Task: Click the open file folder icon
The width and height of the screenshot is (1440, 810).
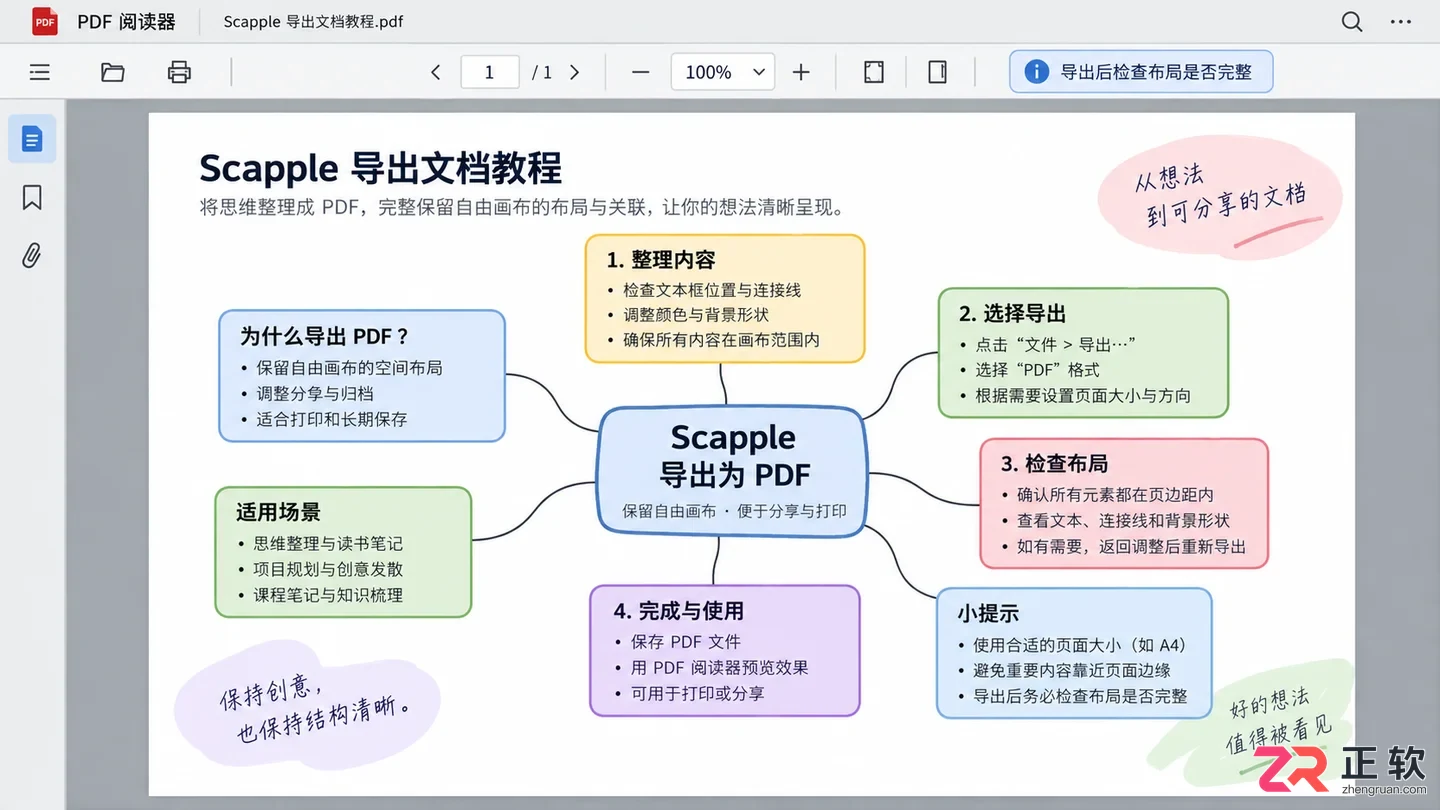Action: click(113, 72)
